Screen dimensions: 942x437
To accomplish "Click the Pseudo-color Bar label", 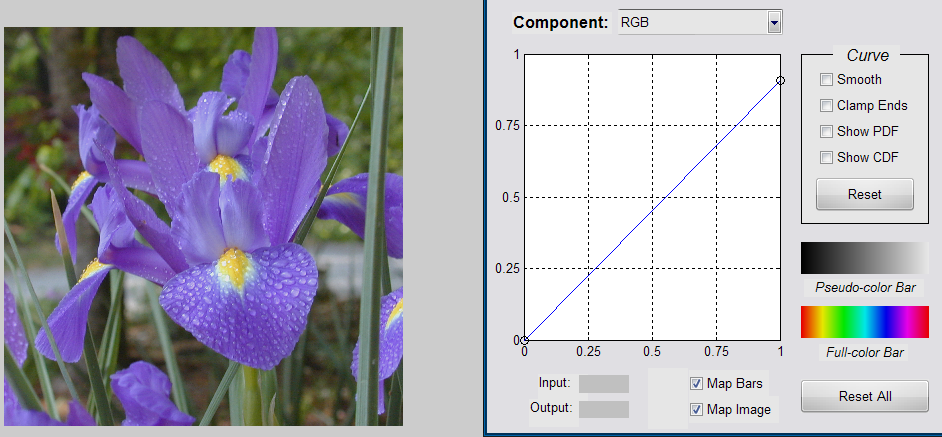I will [865, 288].
